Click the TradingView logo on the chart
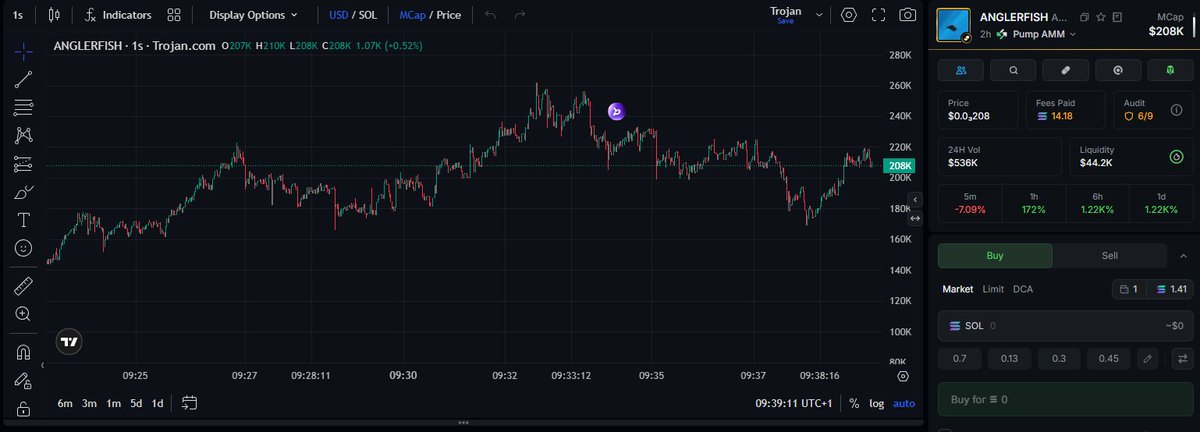Viewport: 1200px width, 432px height. click(x=69, y=341)
